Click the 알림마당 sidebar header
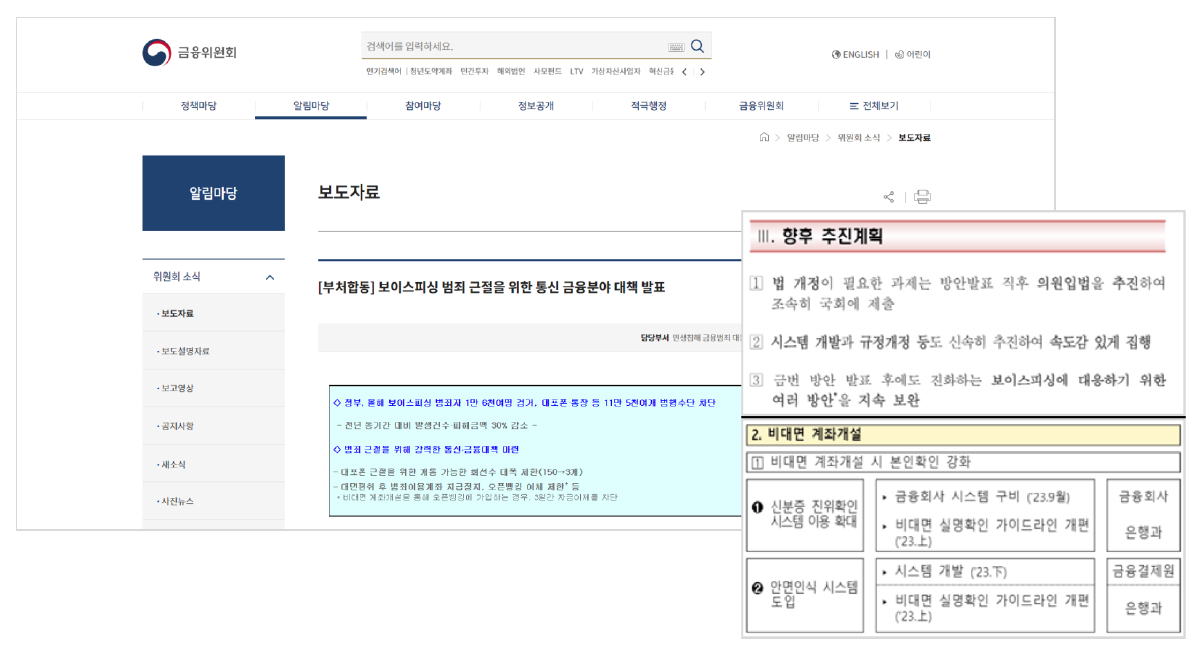This screenshot has height=657, width=1201. pyautogui.click(x=213, y=193)
